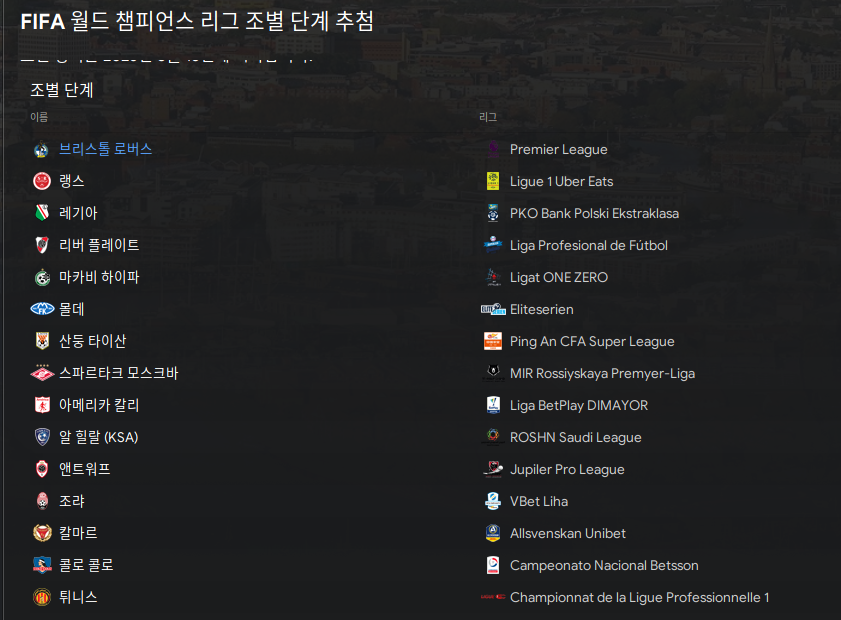Click the 레기아 club badge icon

pos(42,213)
